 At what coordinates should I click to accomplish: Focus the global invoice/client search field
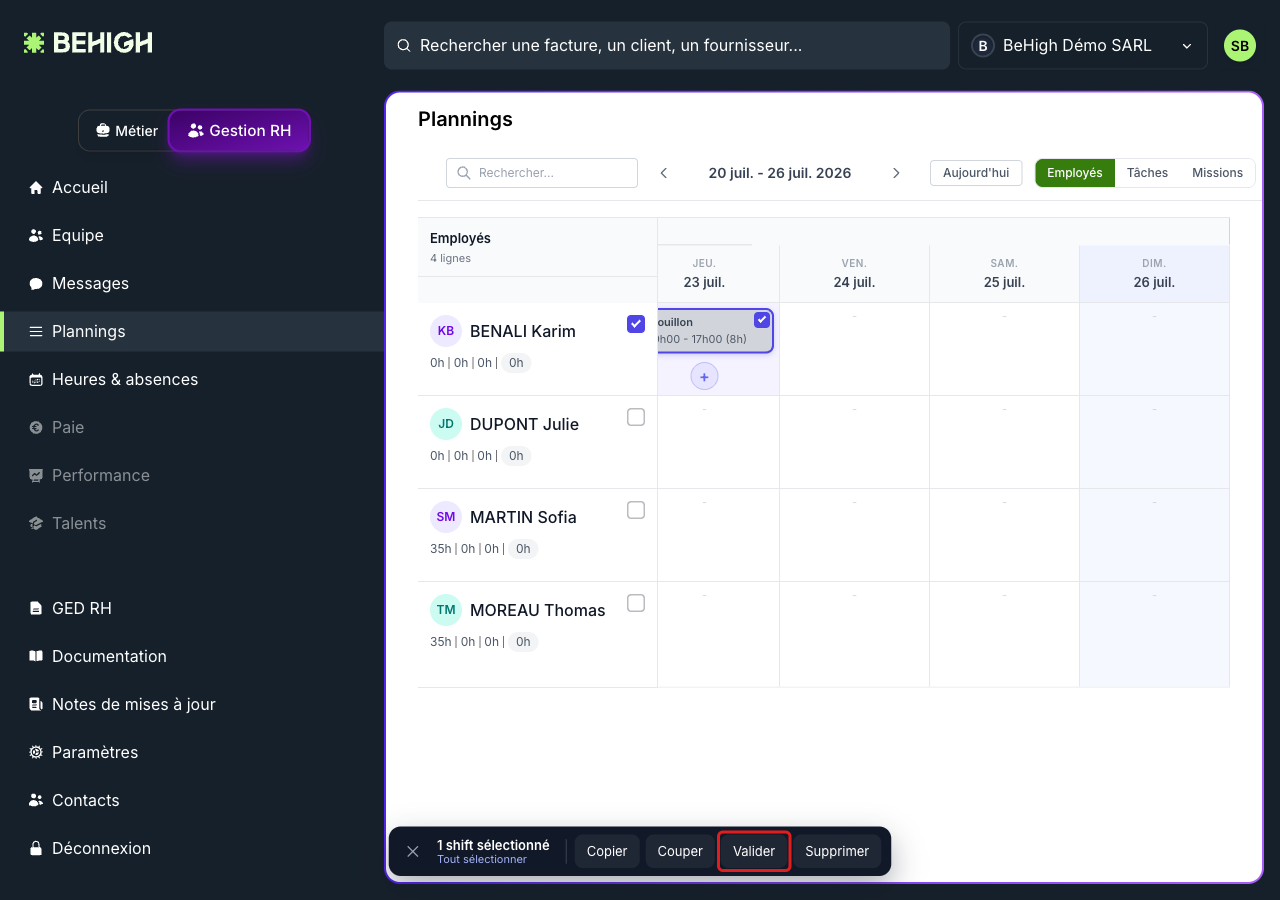point(667,46)
